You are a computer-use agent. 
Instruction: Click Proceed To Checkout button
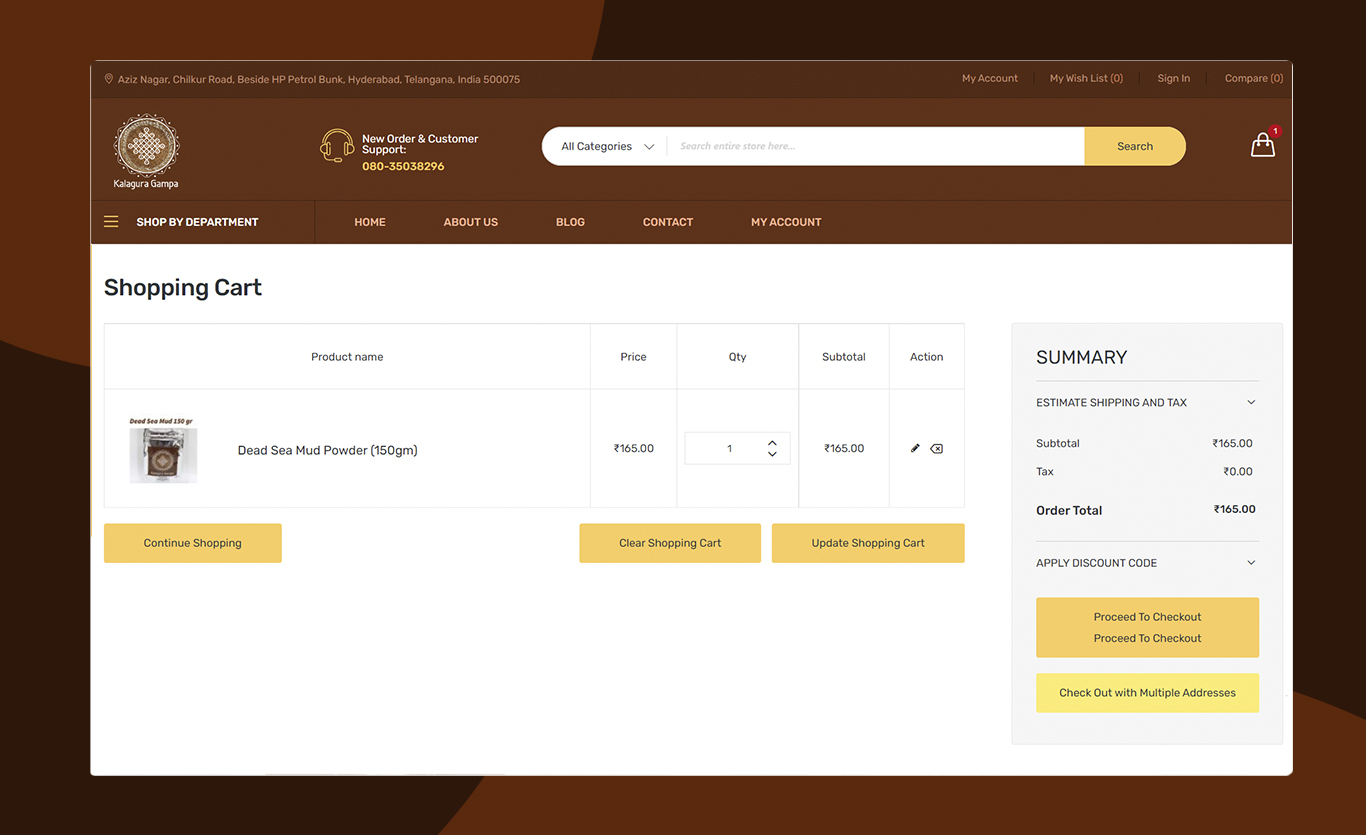click(x=1147, y=627)
